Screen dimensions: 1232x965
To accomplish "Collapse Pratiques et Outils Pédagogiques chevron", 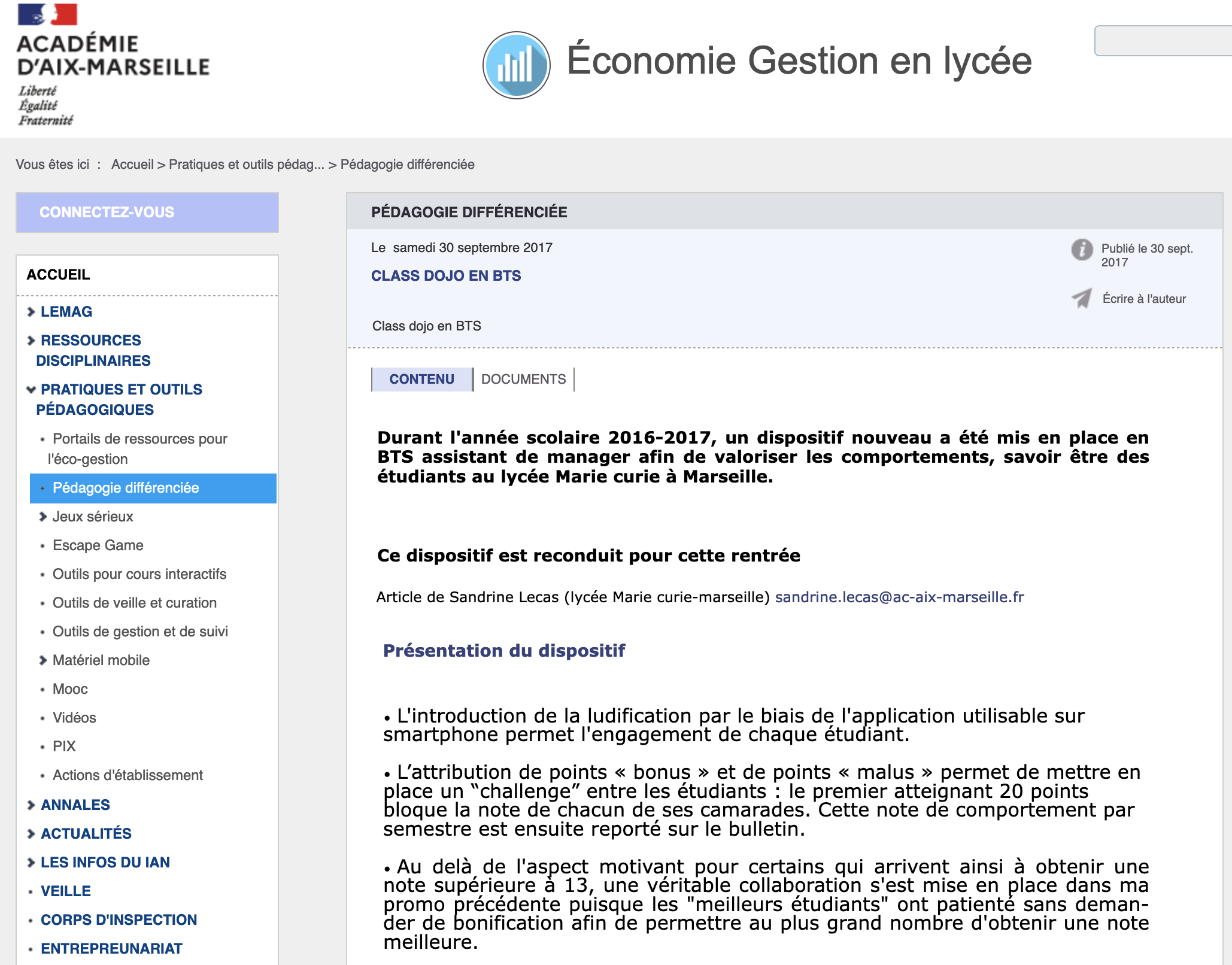I will click(31, 390).
